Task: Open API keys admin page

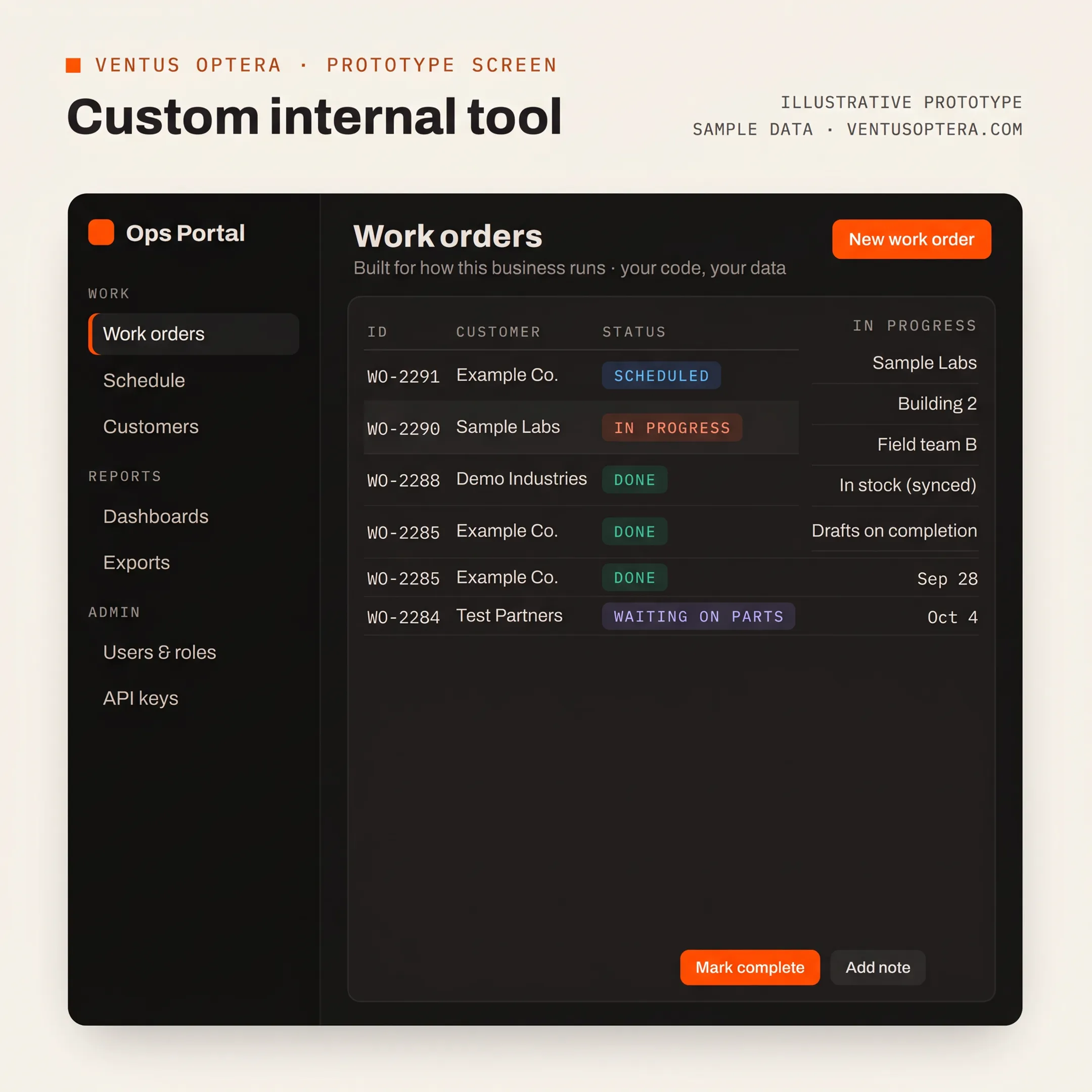Action: pyautogui.click(x=141, y=699)
